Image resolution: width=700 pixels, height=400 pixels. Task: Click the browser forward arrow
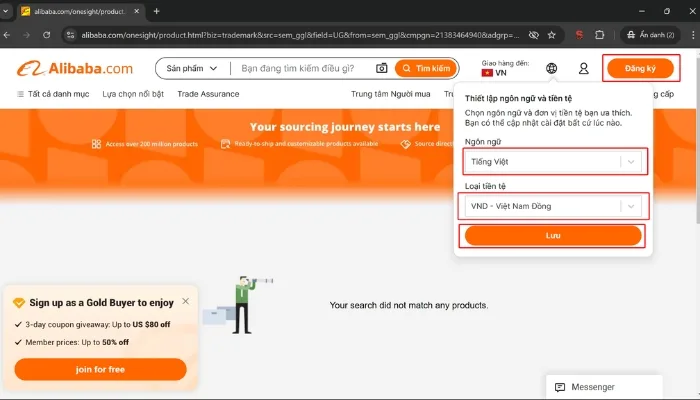27,35
